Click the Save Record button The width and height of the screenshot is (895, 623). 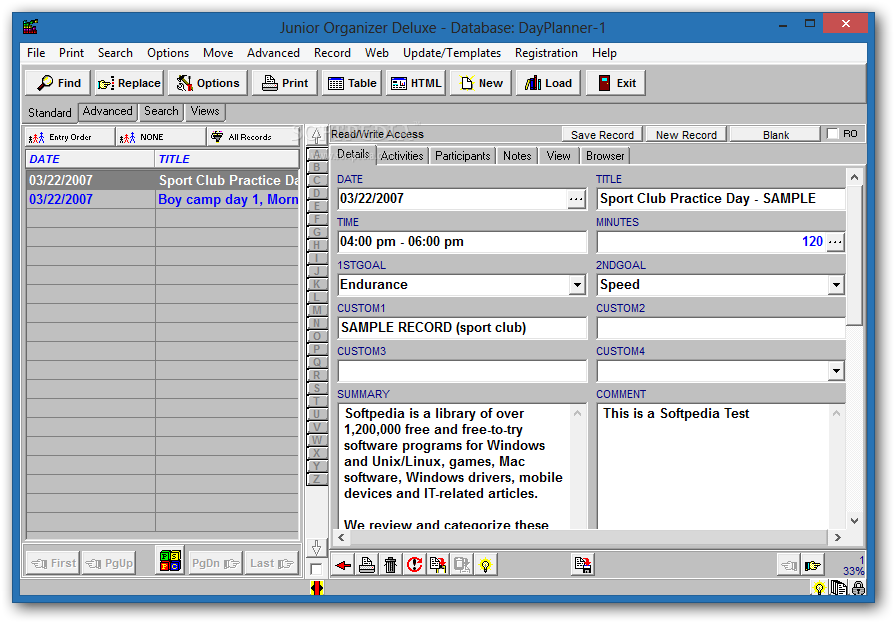point(602,135)
